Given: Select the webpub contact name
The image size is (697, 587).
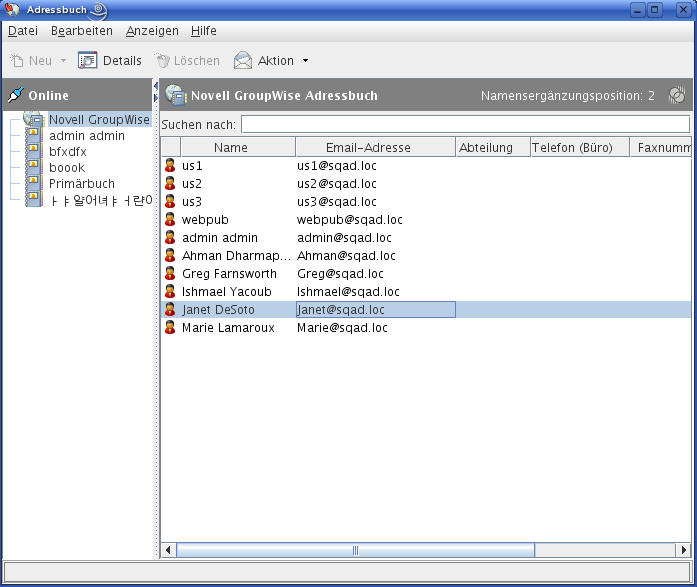Looking at the screenshot, I should pos(205,220).
